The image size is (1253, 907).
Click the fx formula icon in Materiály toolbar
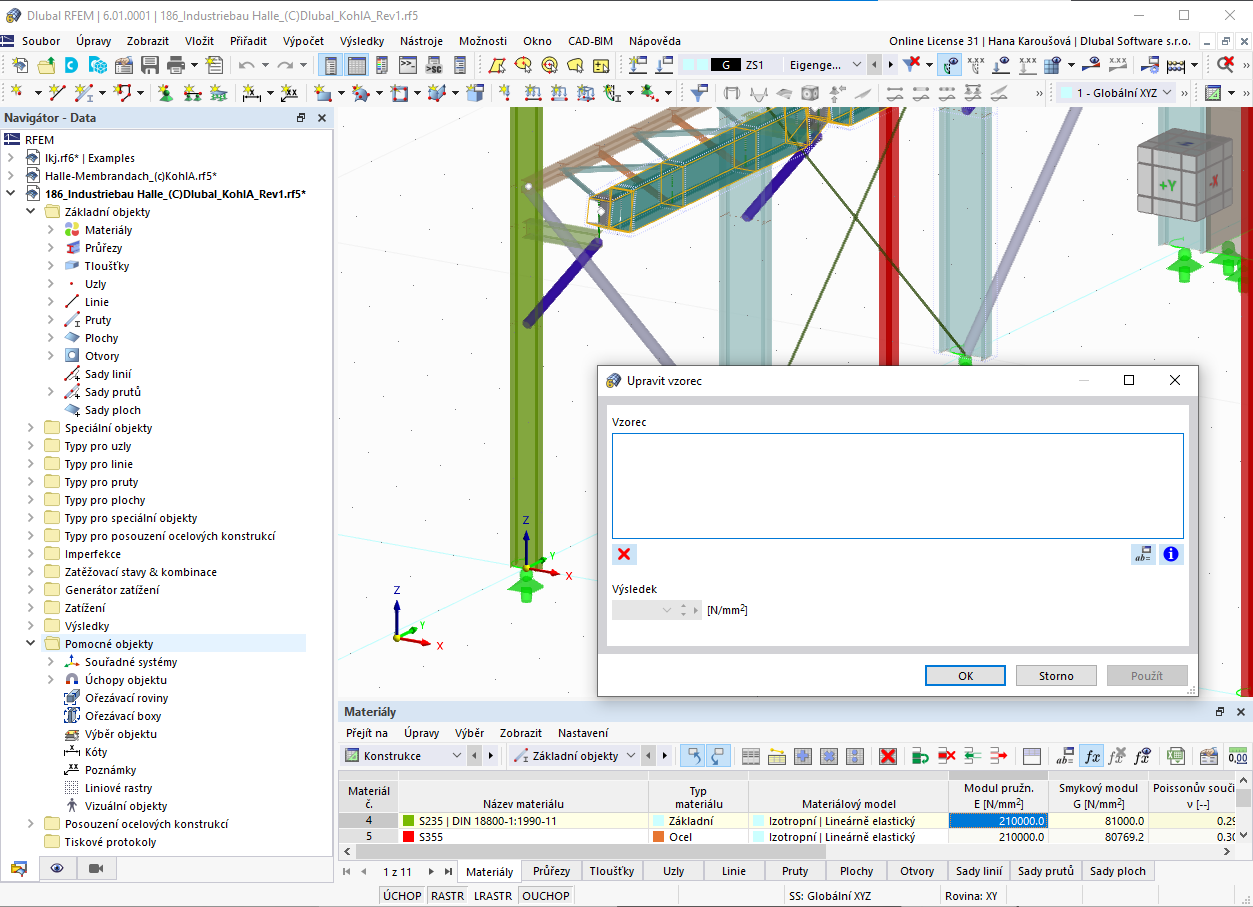coord(1093,756)
